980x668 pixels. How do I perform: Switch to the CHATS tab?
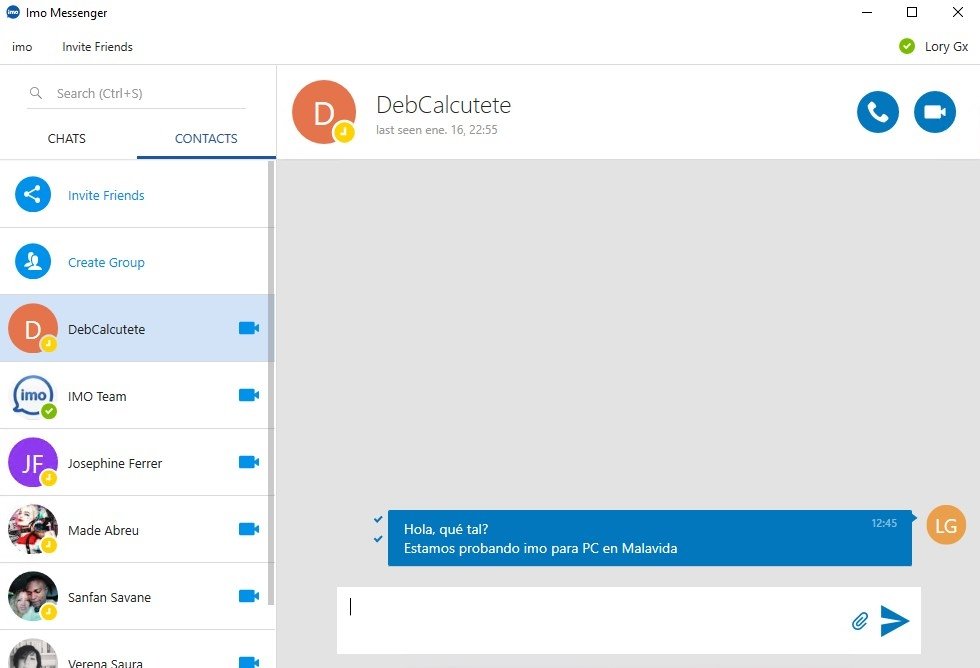coord(67,139)
